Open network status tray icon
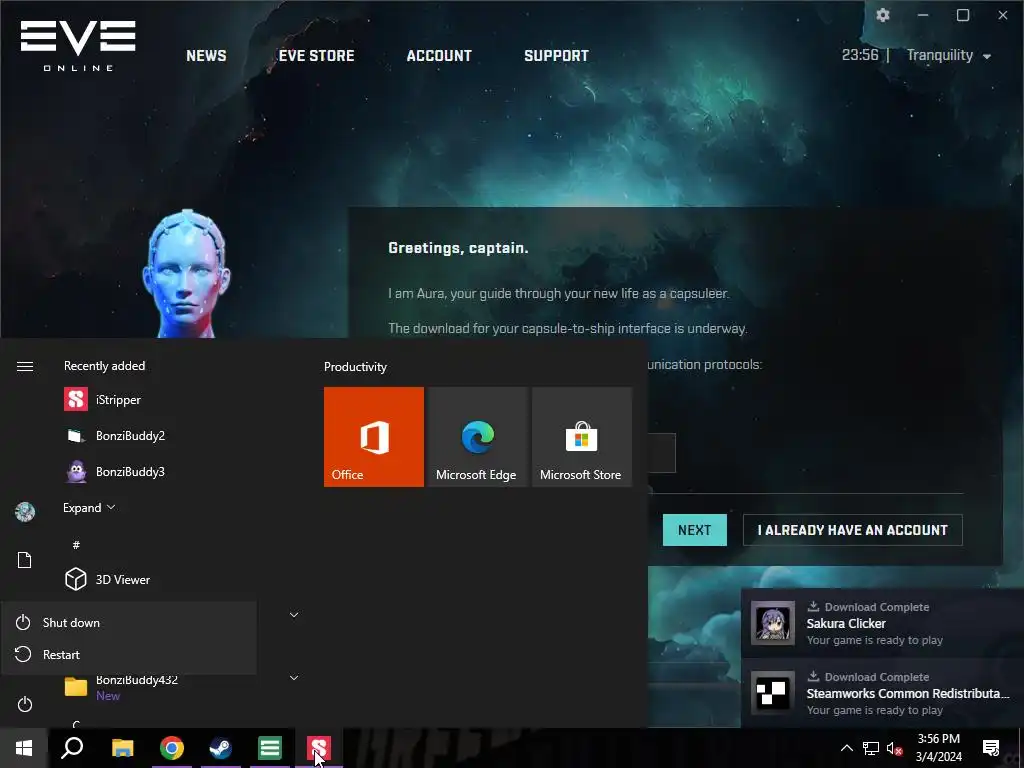 tap(871, 748)
